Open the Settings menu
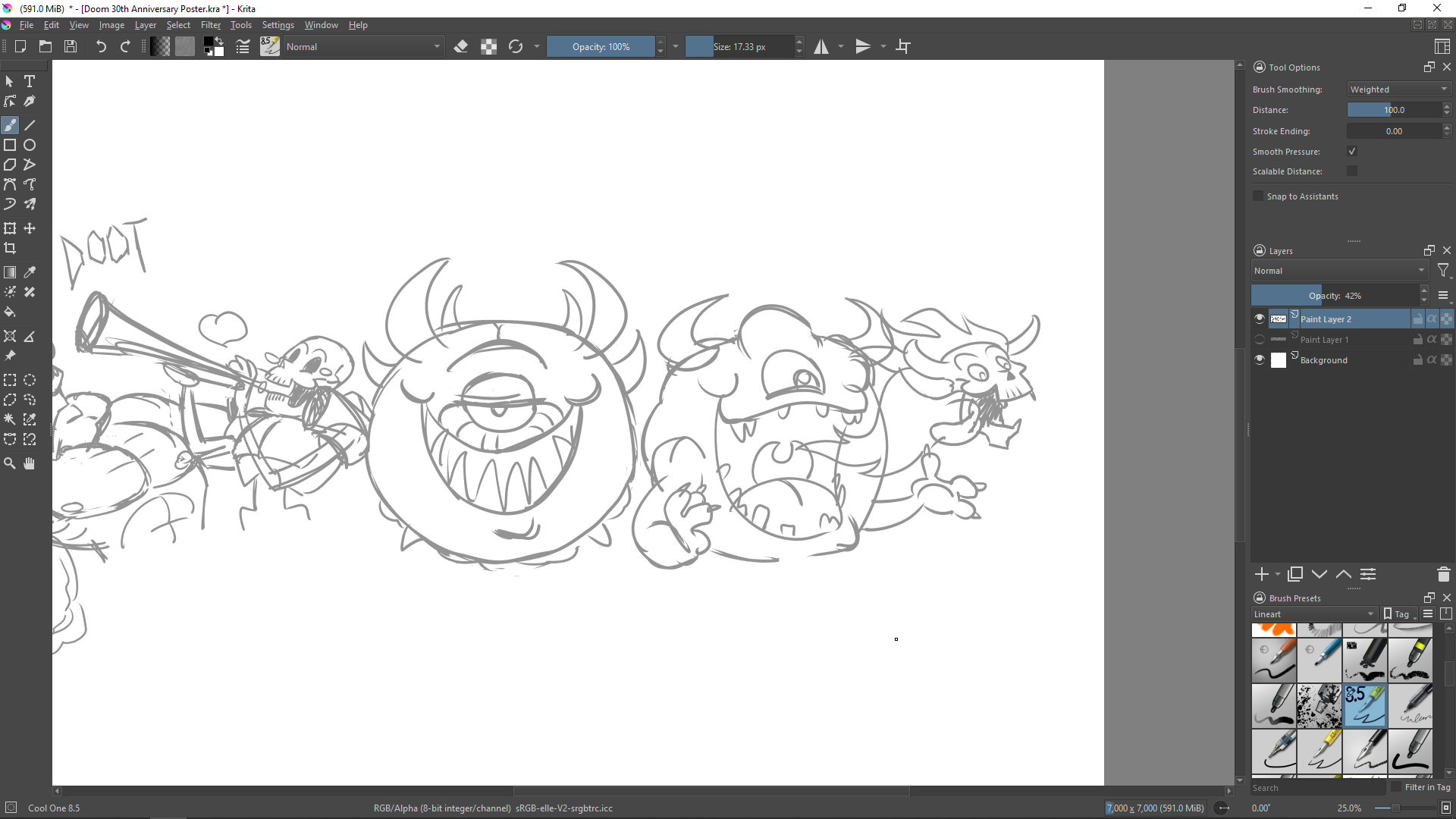Image resolution: width=1456 pixels, height=819 pixels. tap(278, 25)
